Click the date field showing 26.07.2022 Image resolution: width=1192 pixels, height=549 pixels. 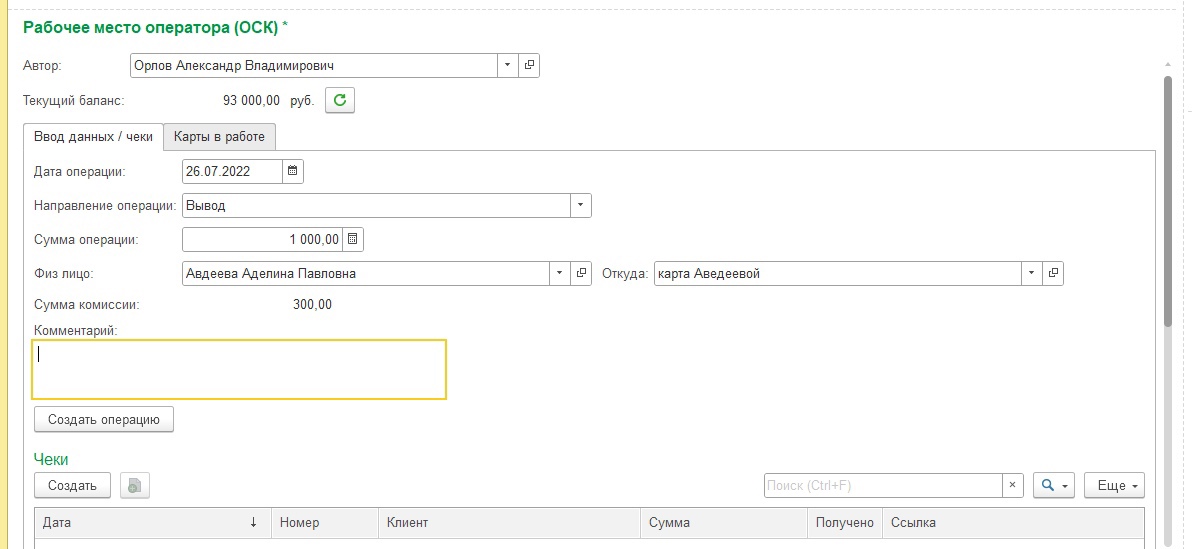click(x=233, y=171)
